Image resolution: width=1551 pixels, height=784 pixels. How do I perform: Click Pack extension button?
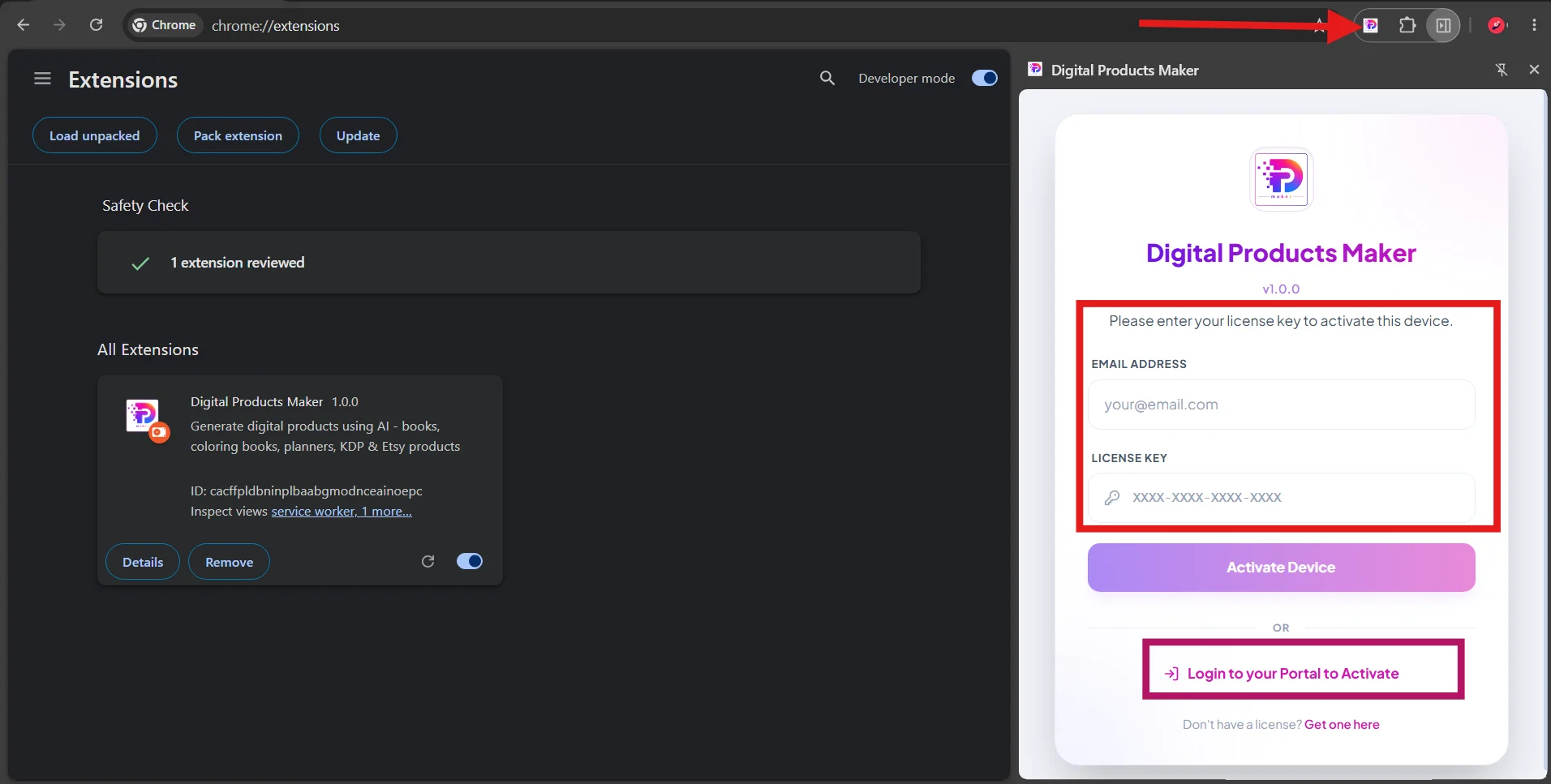238,135
